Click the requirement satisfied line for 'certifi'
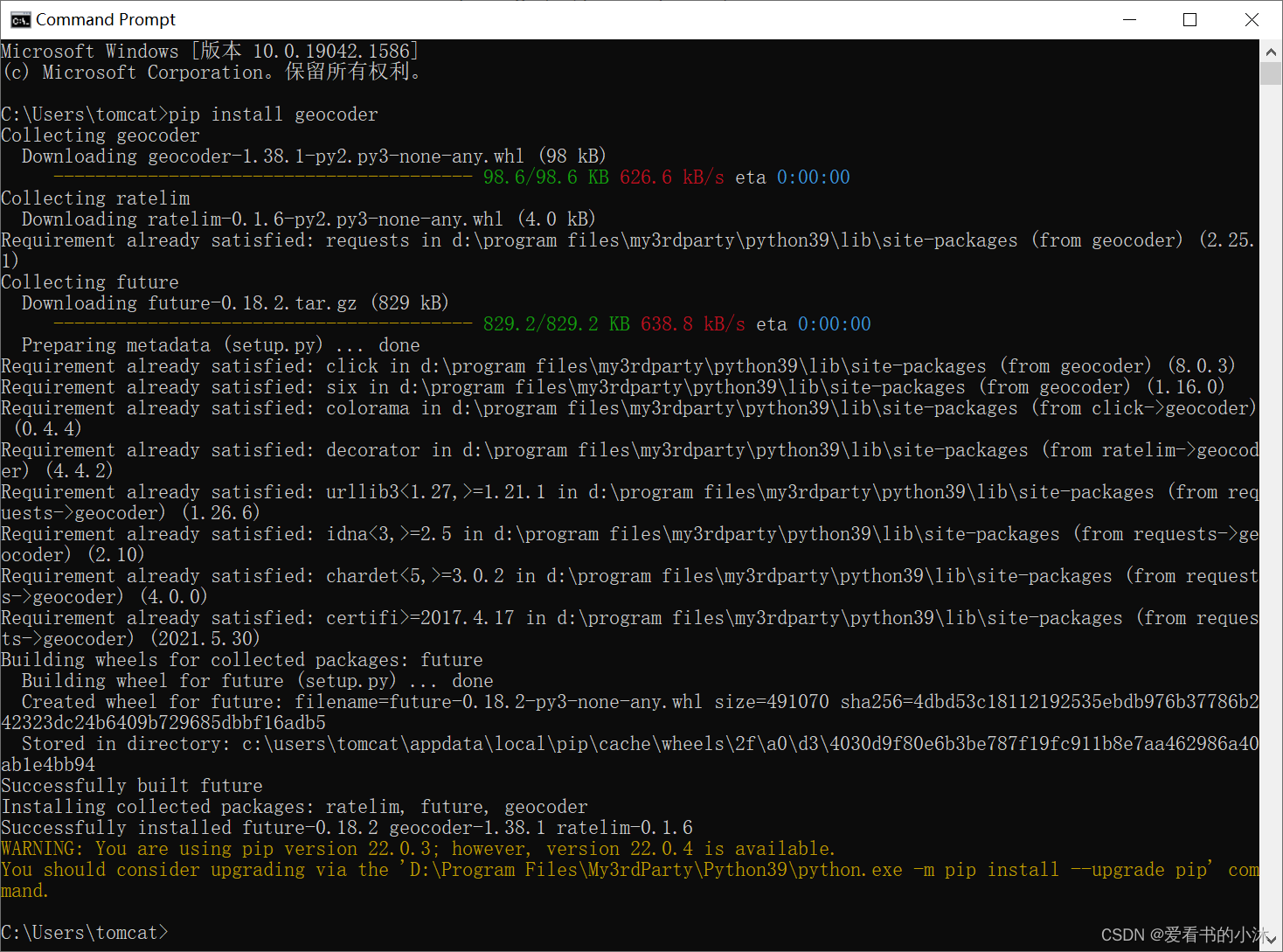Image resolution: width=1283 pixels, height=952 pixels. (629, 629)
